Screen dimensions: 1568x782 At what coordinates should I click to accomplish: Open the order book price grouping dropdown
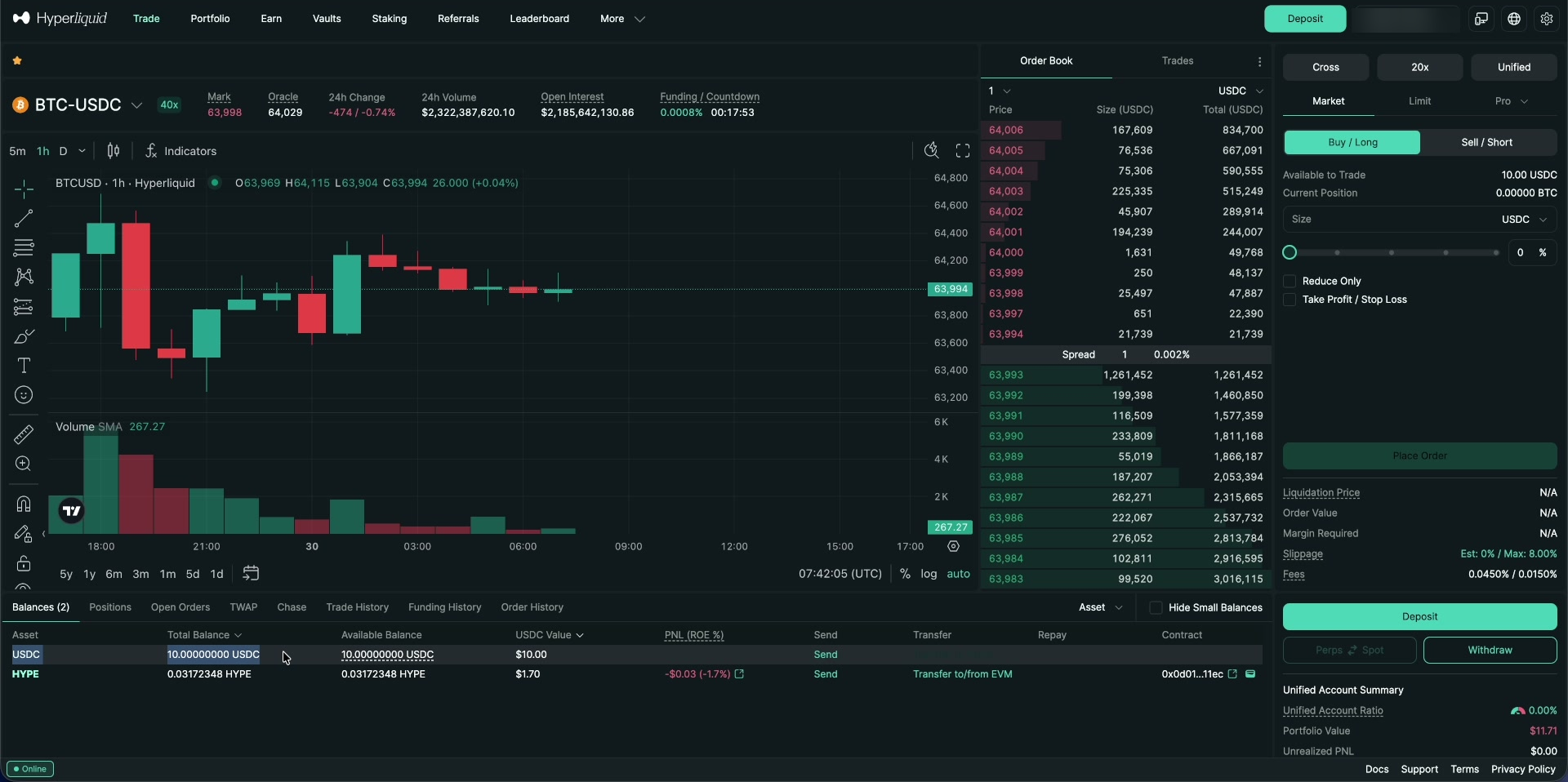1000,91
